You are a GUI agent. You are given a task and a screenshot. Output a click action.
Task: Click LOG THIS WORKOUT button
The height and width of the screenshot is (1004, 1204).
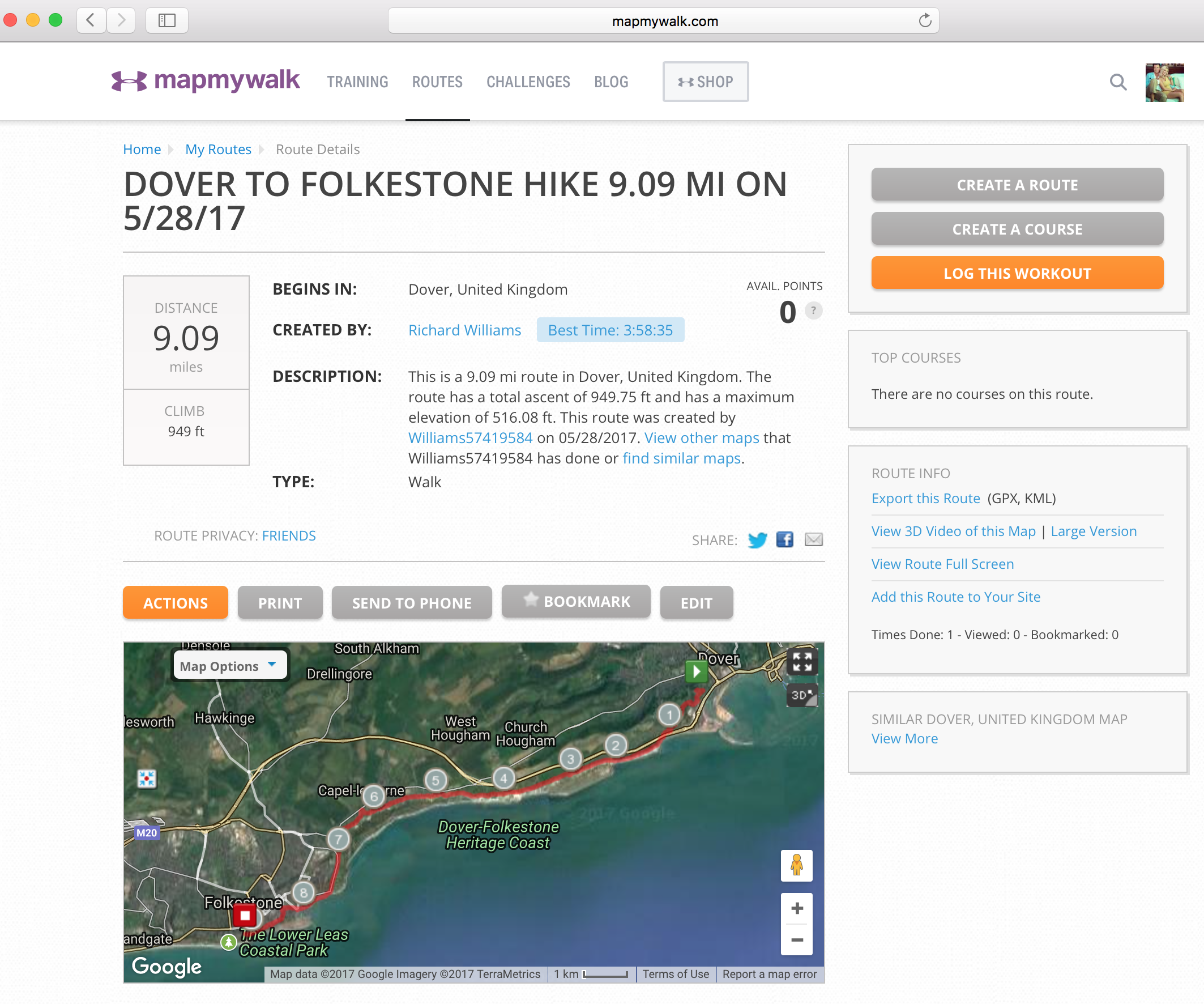[x=1017, y=273]
